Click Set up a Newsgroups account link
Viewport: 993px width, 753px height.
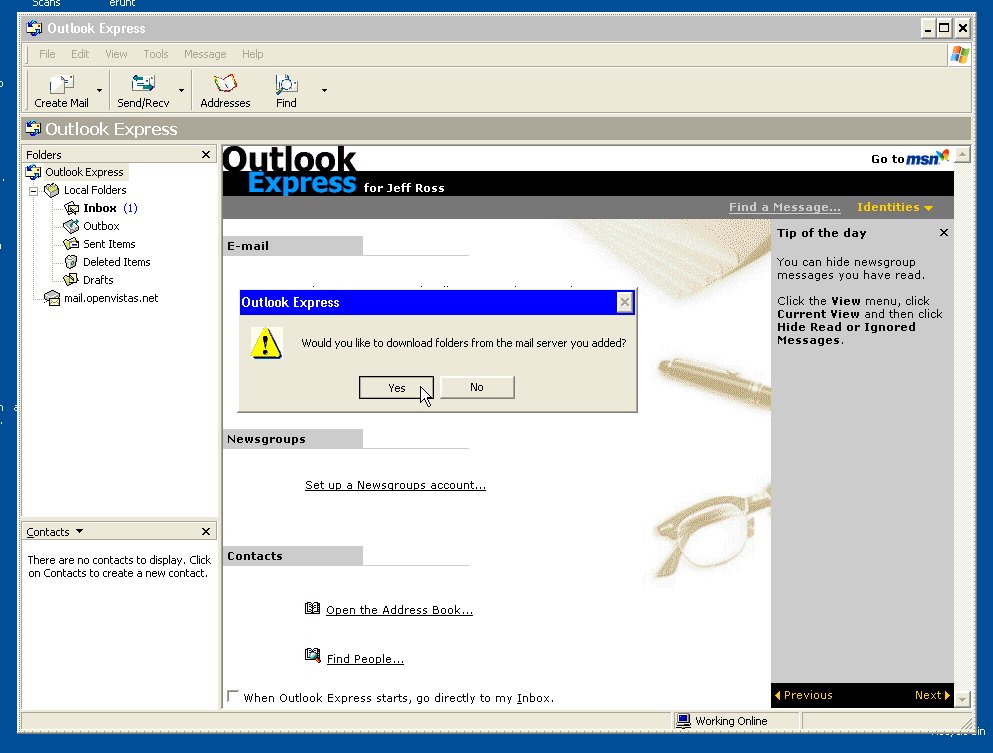tap(395, 485)
